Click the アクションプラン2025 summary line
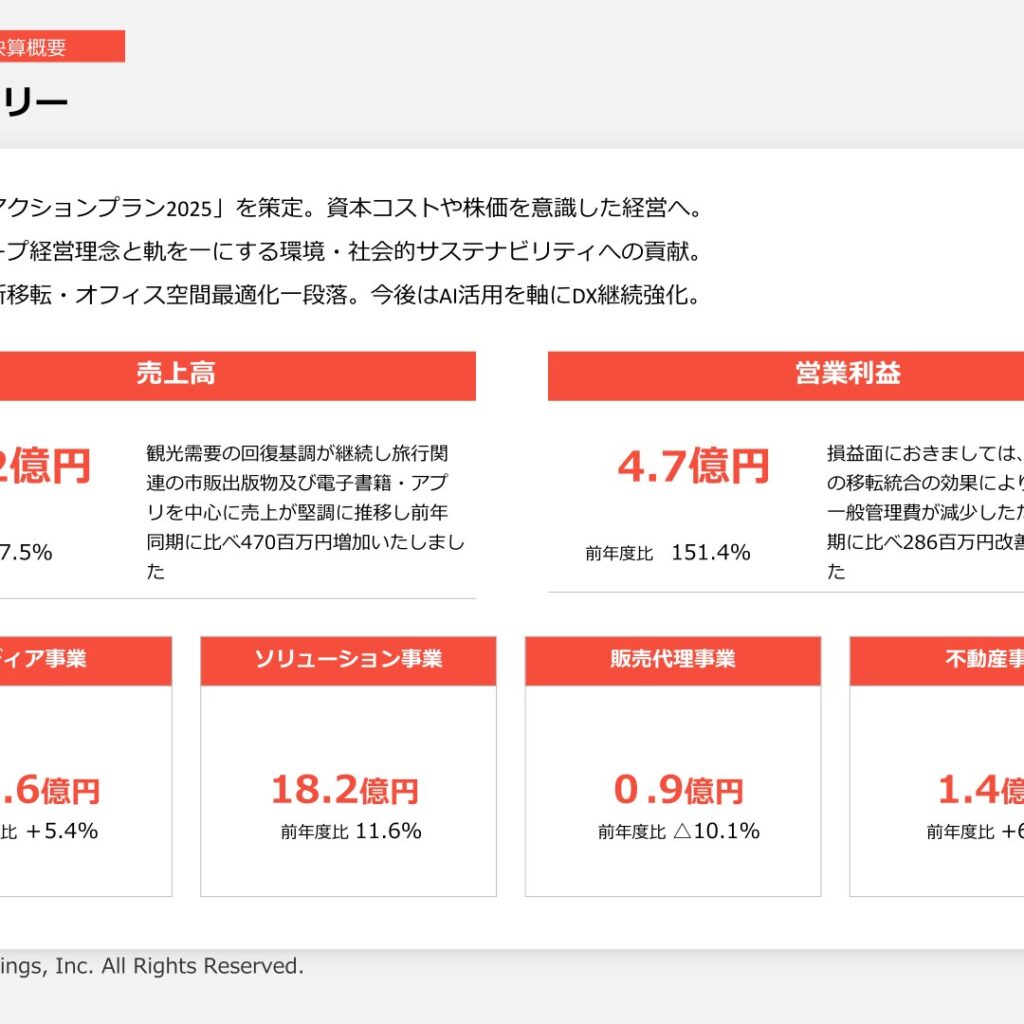The height and width of the screenshot is (1024, 1024). pyautogui.click(x=350, y=208)
